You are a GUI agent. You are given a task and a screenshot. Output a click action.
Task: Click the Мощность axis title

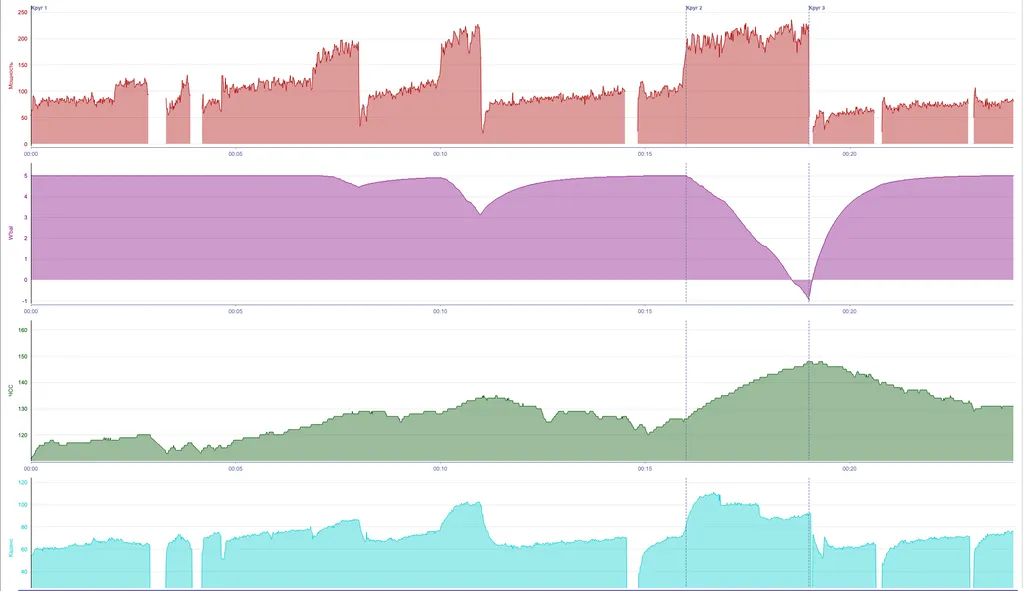click(11, 77)
